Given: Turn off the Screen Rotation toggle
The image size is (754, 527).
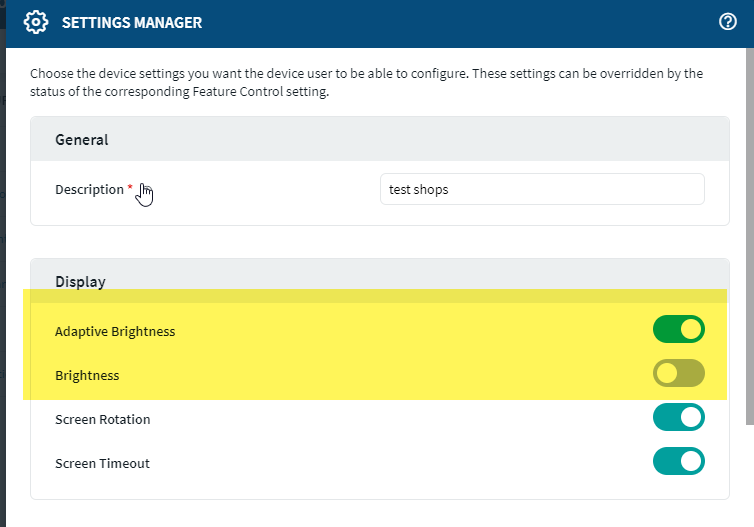Looking at the screenshot, I should [679, 418].
